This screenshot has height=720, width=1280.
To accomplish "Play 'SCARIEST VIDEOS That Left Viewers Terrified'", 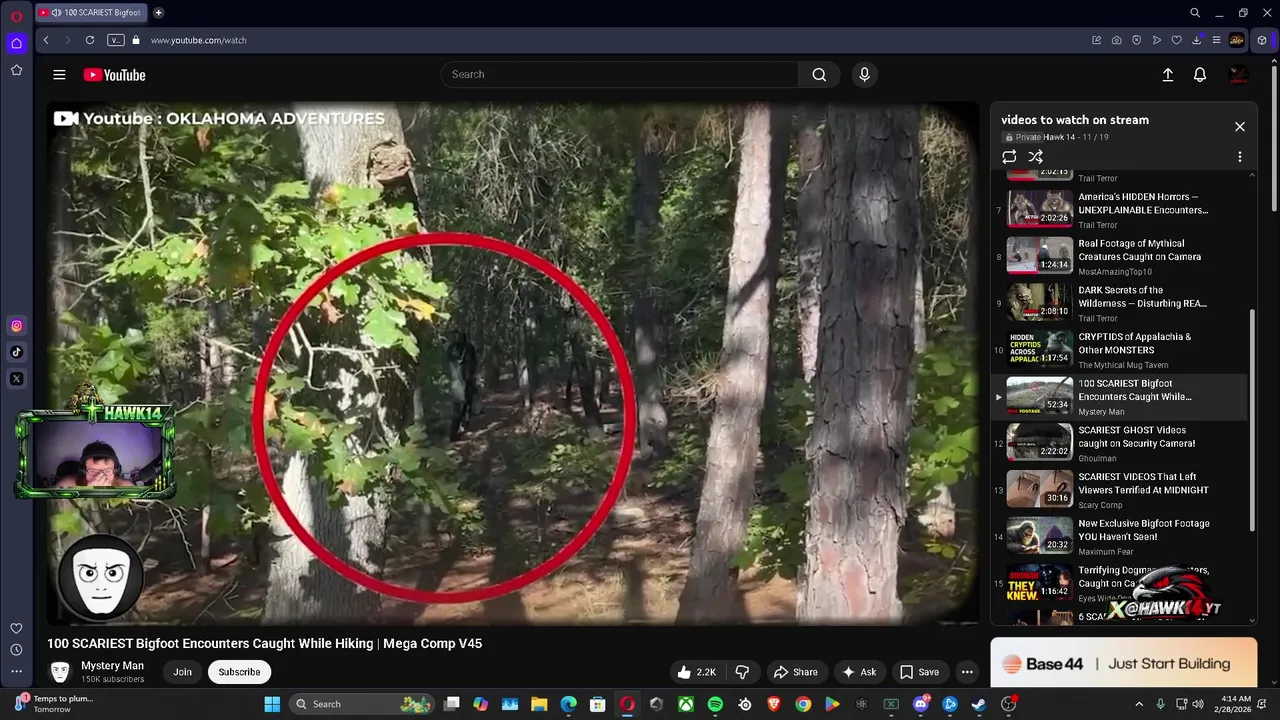I will [1120, 490].
